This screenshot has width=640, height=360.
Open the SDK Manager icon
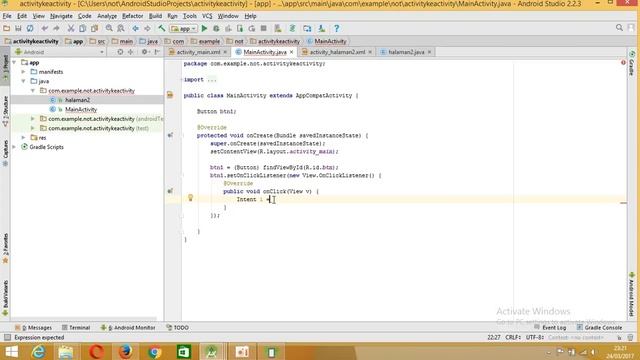pyautogui.click(x=322, y=29)
